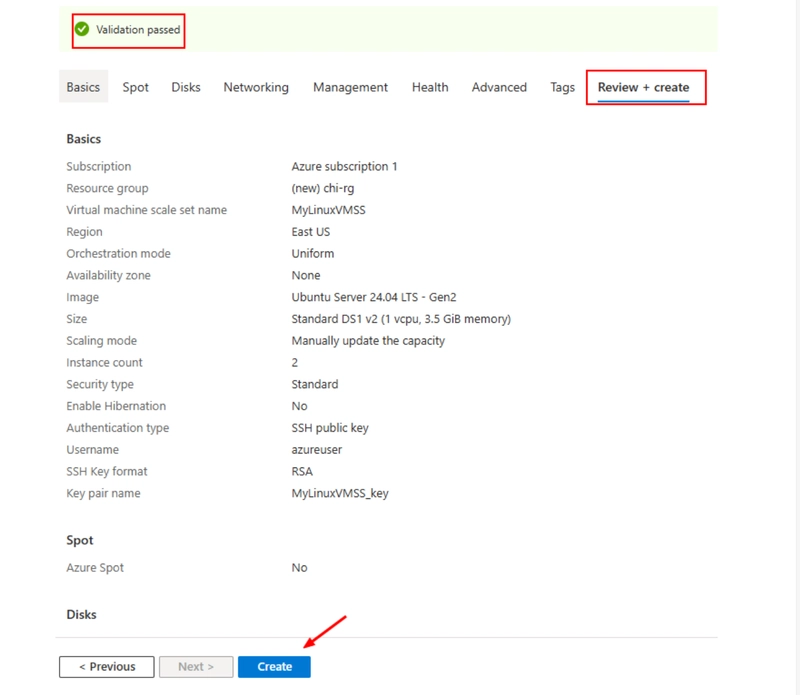Click the 'Availability zone' label
800x695 pixels.
point(108,275)
